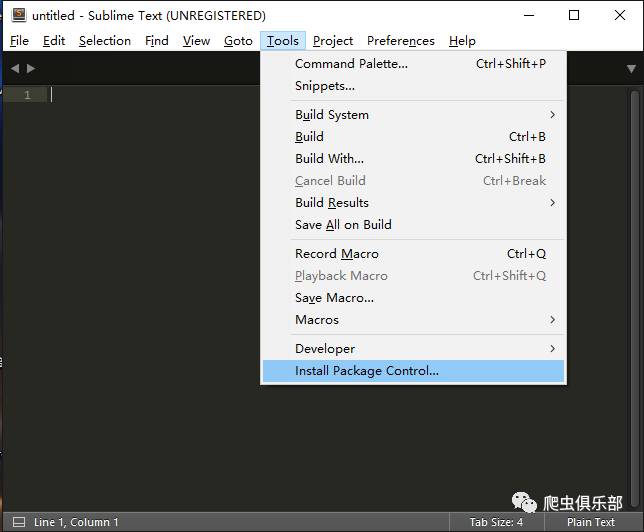Toggle the side bar panel icon in status bar
644x532 pixels.
(x=19, y=522)
